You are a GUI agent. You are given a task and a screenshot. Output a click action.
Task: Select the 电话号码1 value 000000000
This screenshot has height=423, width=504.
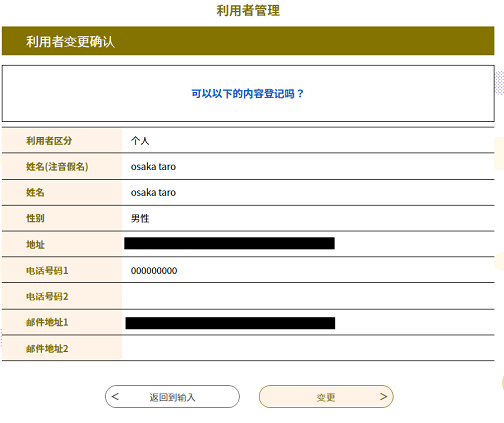point(154,271)
